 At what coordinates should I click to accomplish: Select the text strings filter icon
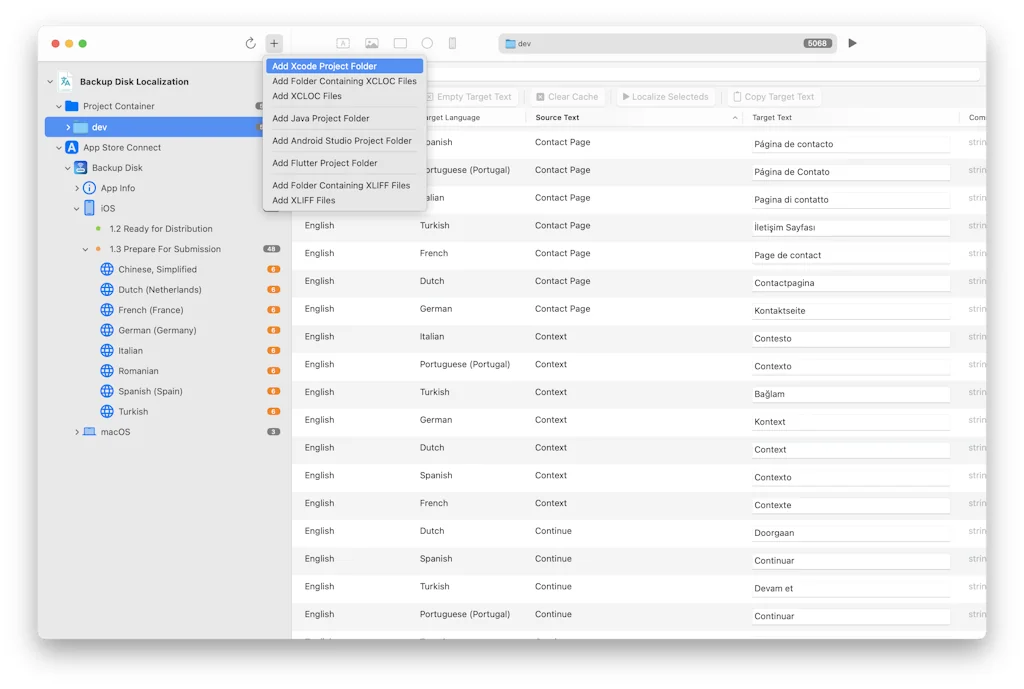(344, 43)
